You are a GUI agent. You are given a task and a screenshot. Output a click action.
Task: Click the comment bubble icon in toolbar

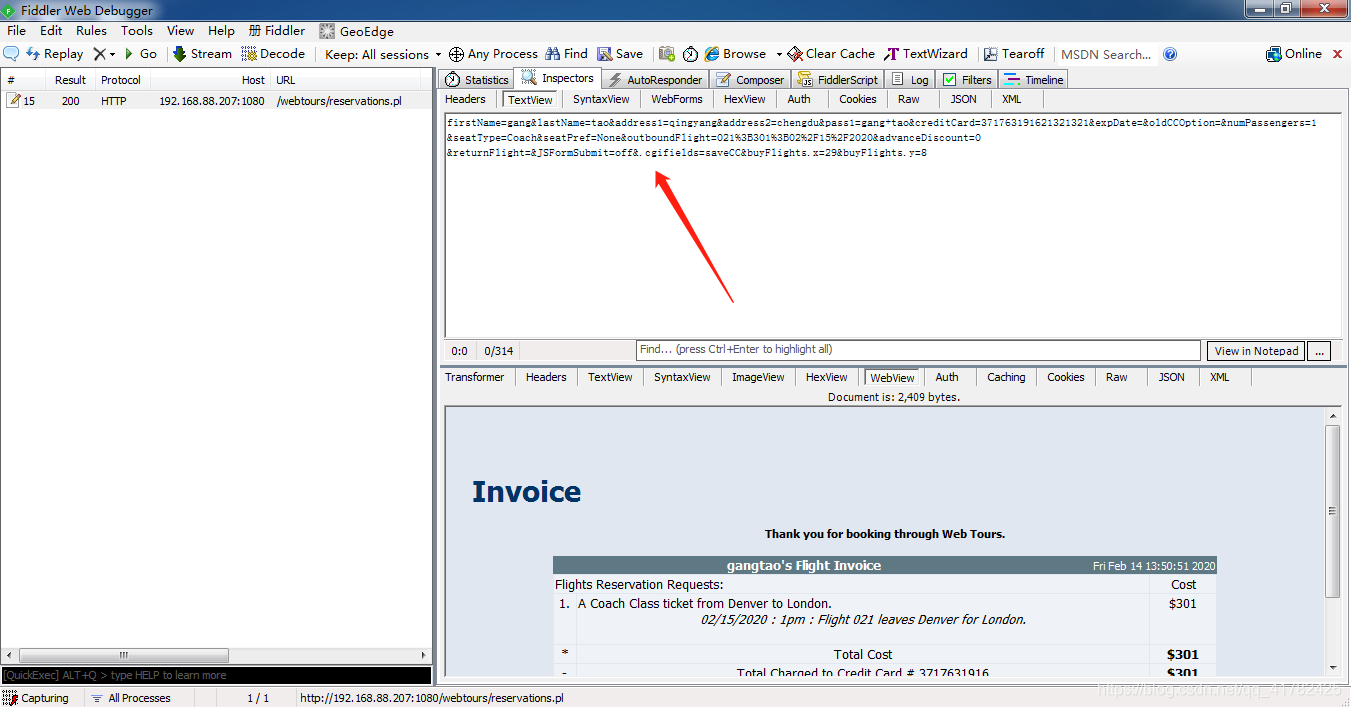tap(11, 54)
